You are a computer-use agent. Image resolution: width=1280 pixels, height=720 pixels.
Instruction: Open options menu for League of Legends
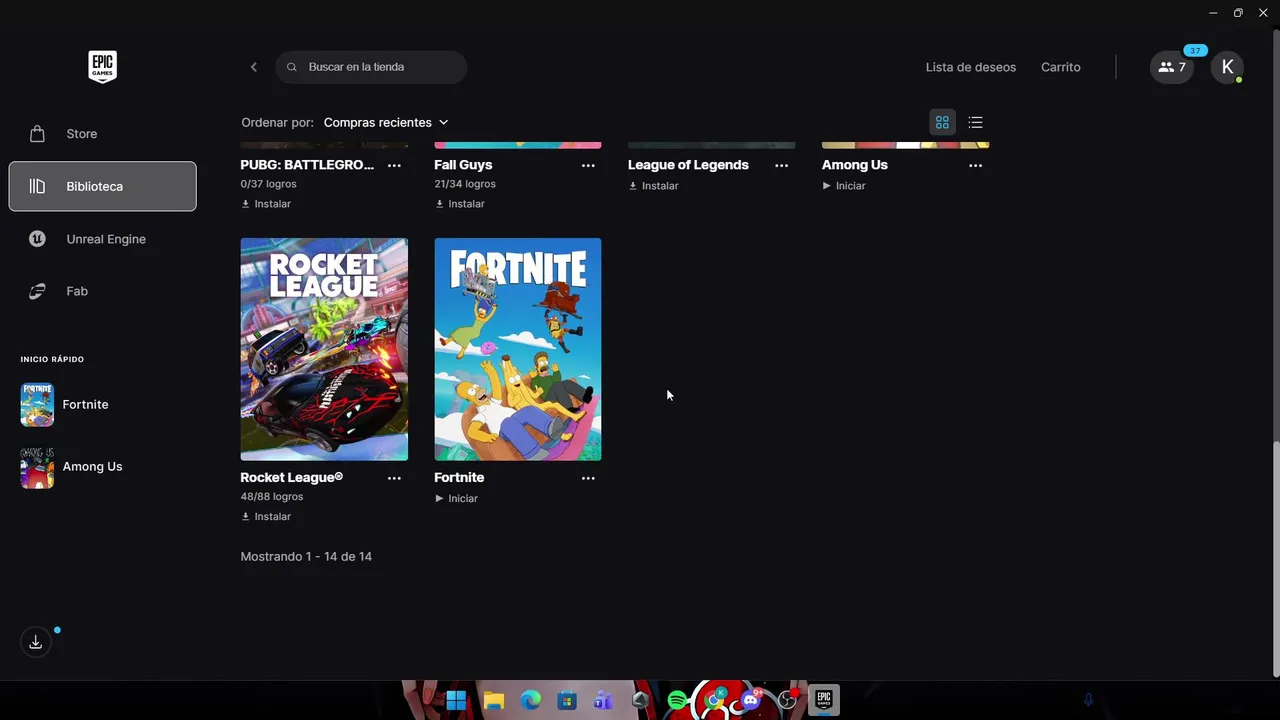pos(782,165)
